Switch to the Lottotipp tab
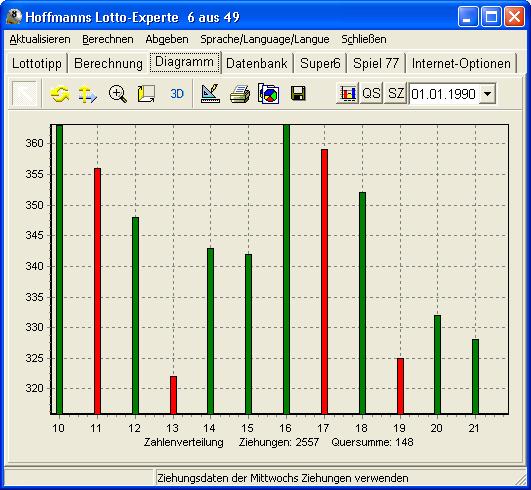The height and width of the screenshot is (490, 531). 37,63
